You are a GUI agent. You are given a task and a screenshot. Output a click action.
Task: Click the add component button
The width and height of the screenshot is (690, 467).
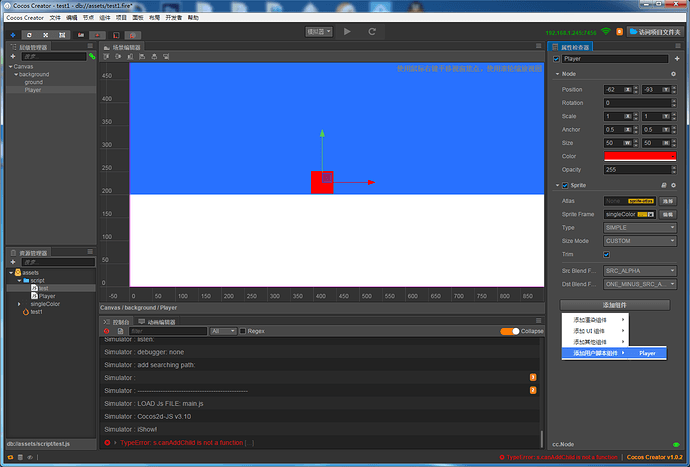click(615, 305)
